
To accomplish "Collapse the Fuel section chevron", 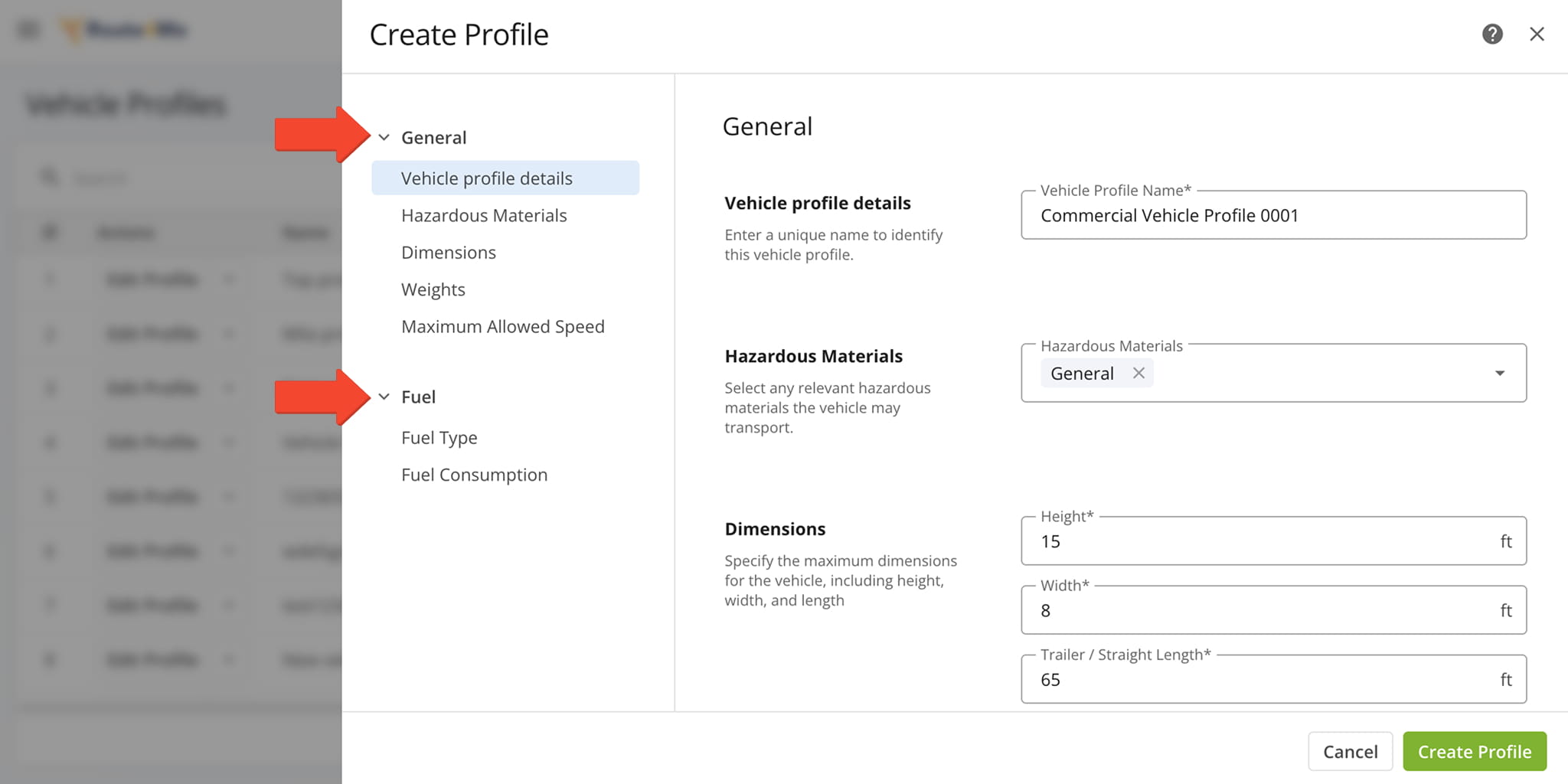I will [x=384, y=397].
